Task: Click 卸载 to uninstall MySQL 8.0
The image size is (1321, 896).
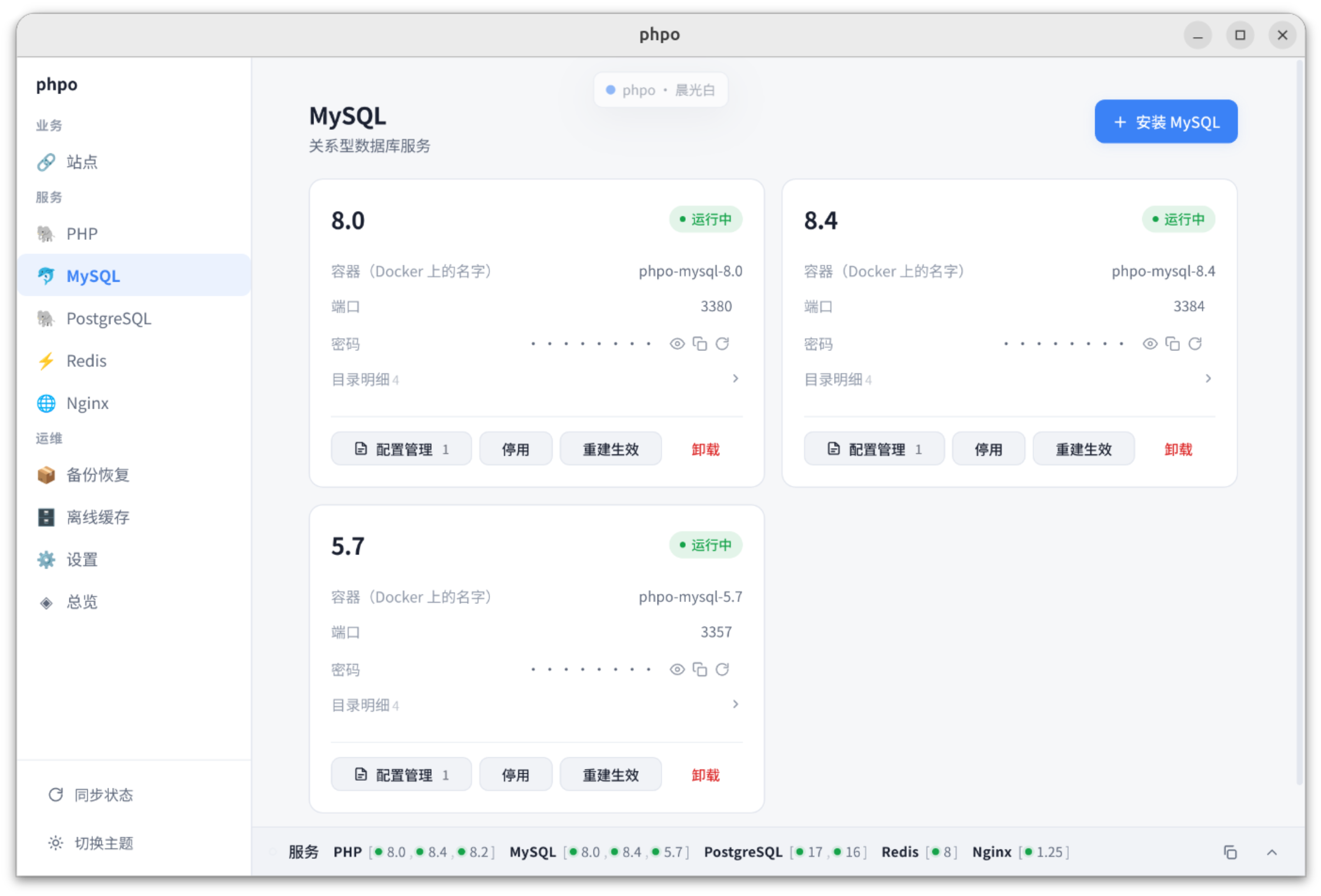Action: tap(705, 449)
